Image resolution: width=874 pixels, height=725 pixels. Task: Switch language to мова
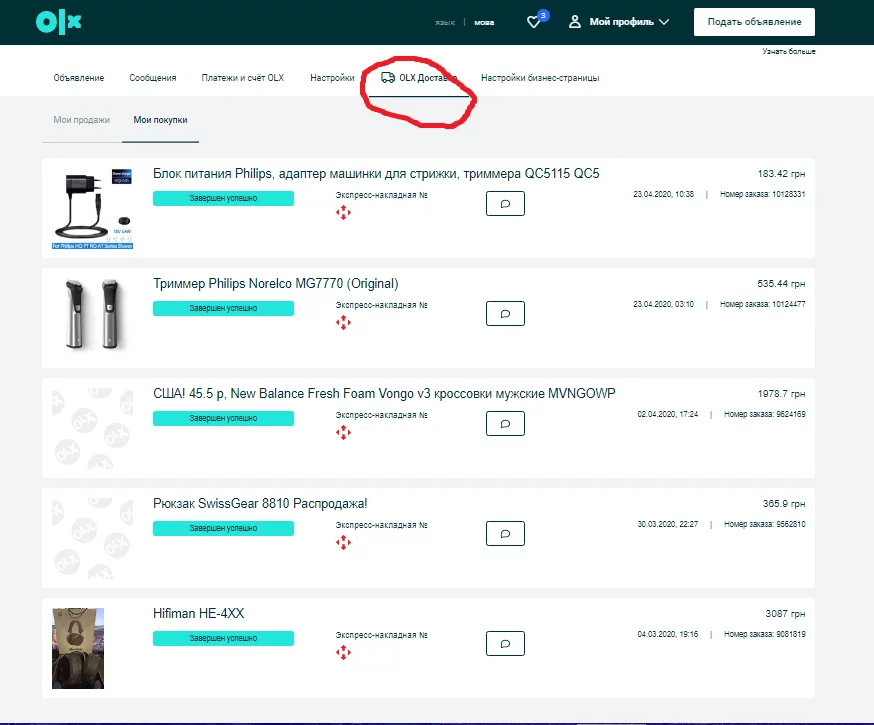(484, 22)
